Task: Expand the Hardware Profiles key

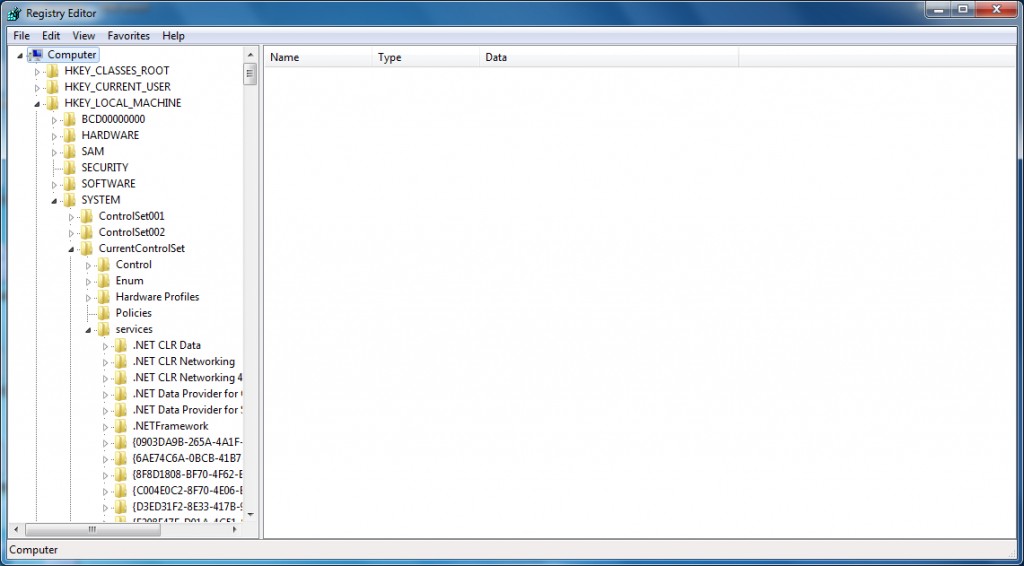Action: pos(88,298)
